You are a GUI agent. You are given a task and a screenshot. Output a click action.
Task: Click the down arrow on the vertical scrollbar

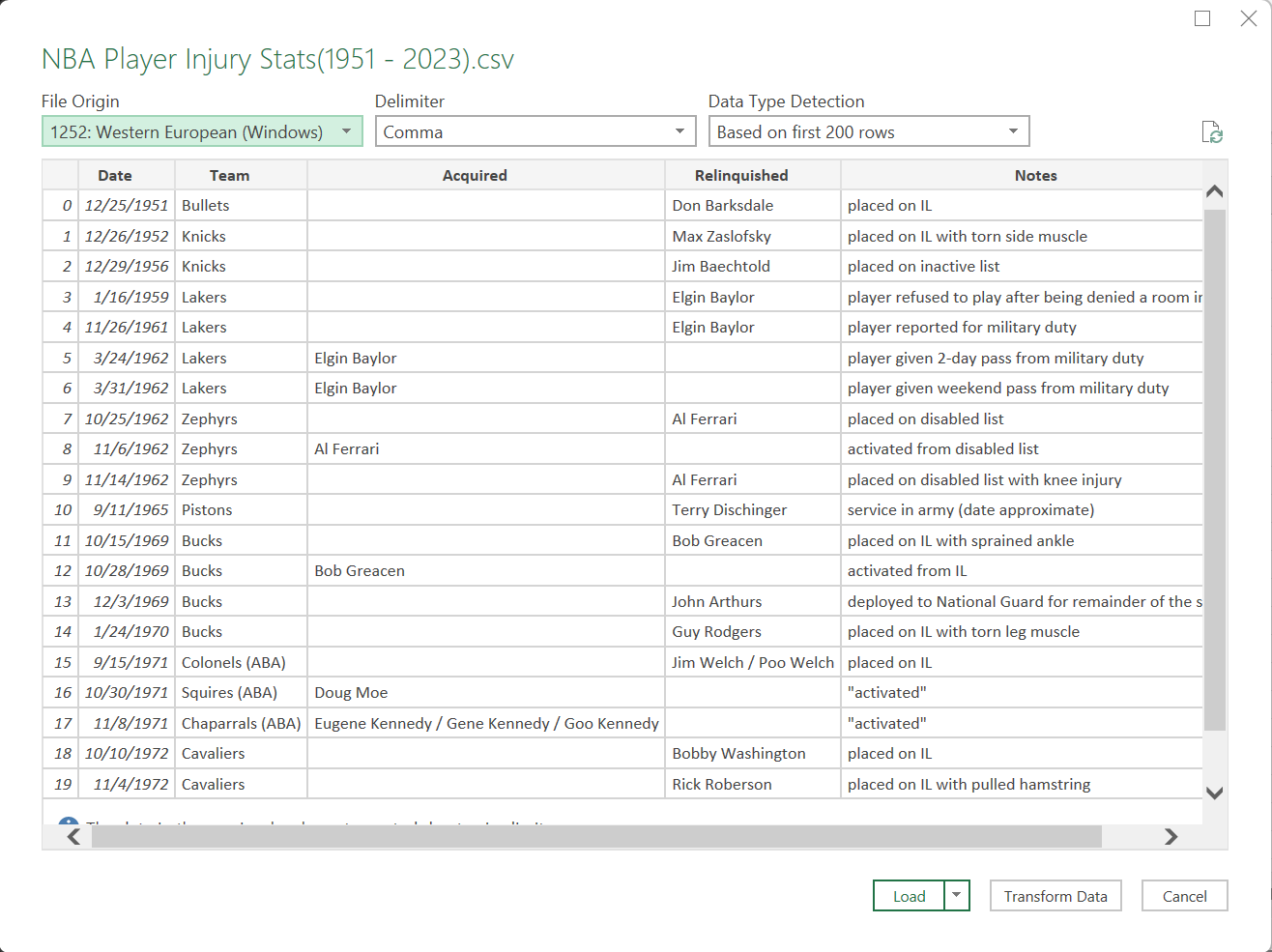pos(1214,793)
